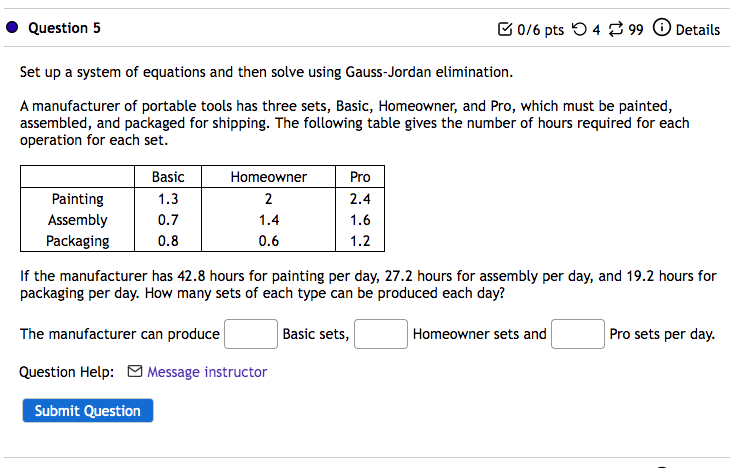Click the envelope icon in Question Help
Screen dimensions: 738x468
point(135,372)
